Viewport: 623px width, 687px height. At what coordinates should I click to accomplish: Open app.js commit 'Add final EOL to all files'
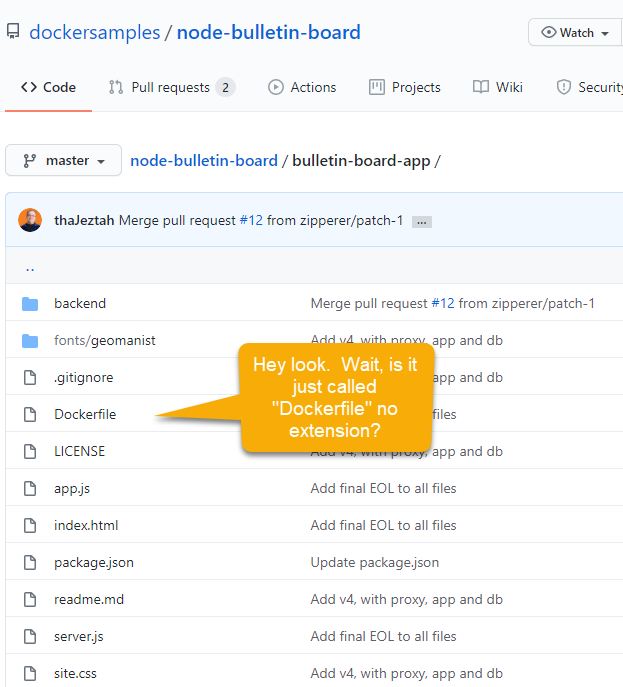point(383,488)
